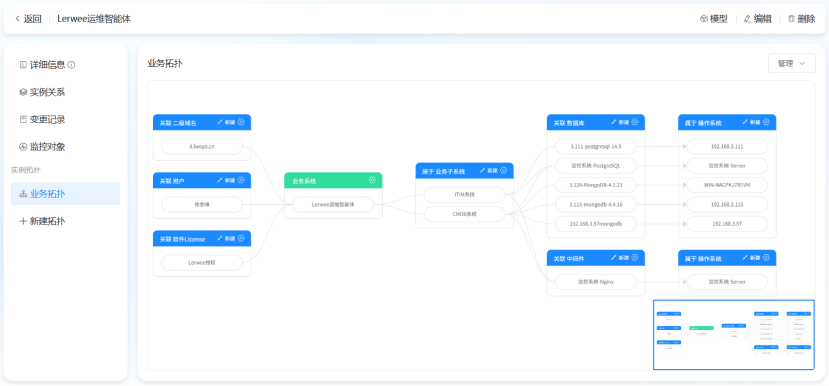Viewport: 829px width, 386px height.
Task: Click the 编辑 edit button
Action: (758, 19)
